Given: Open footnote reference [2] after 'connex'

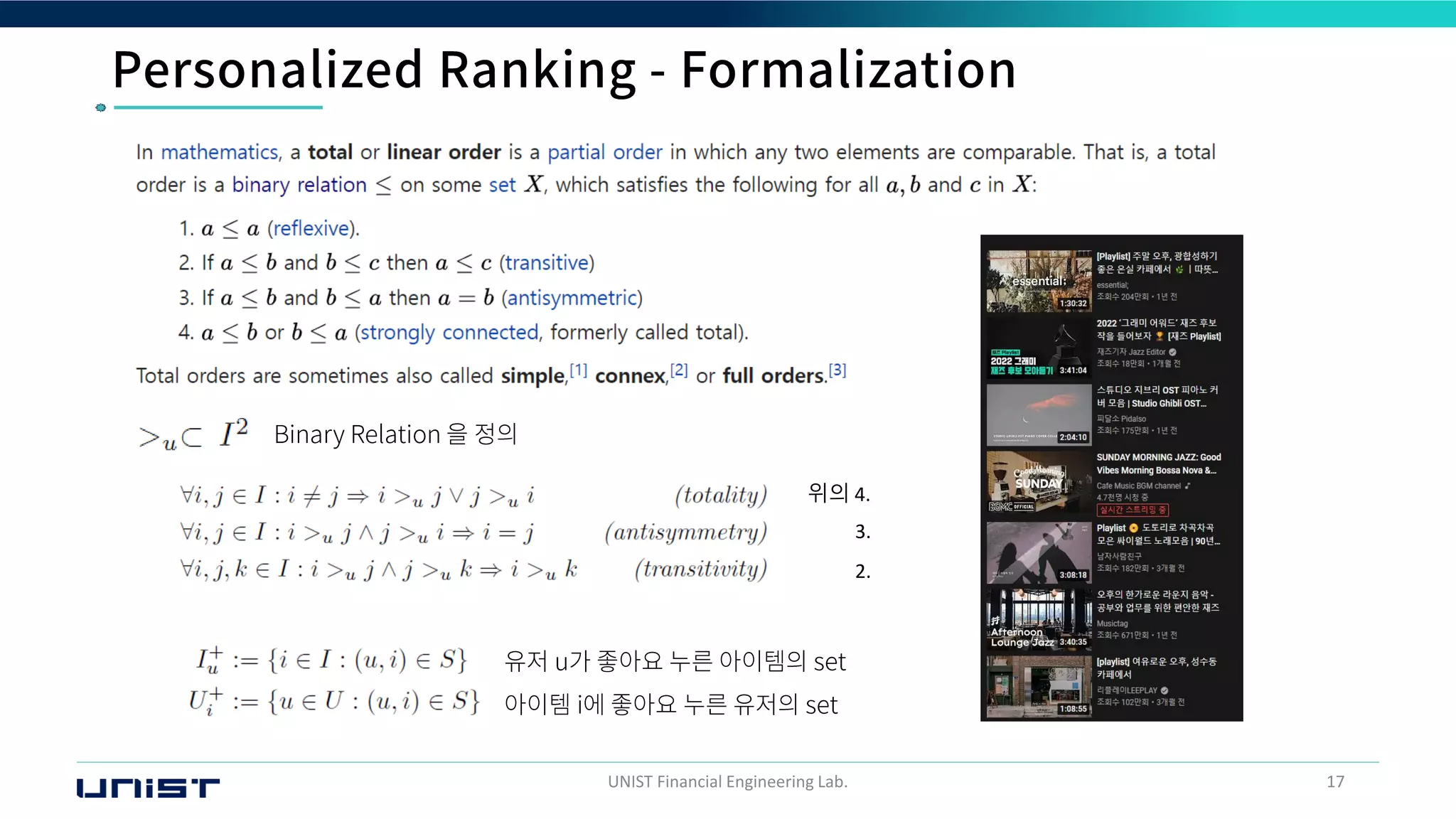Looking at the screenshot, I should pyautogui.click(x=679, y=370).
